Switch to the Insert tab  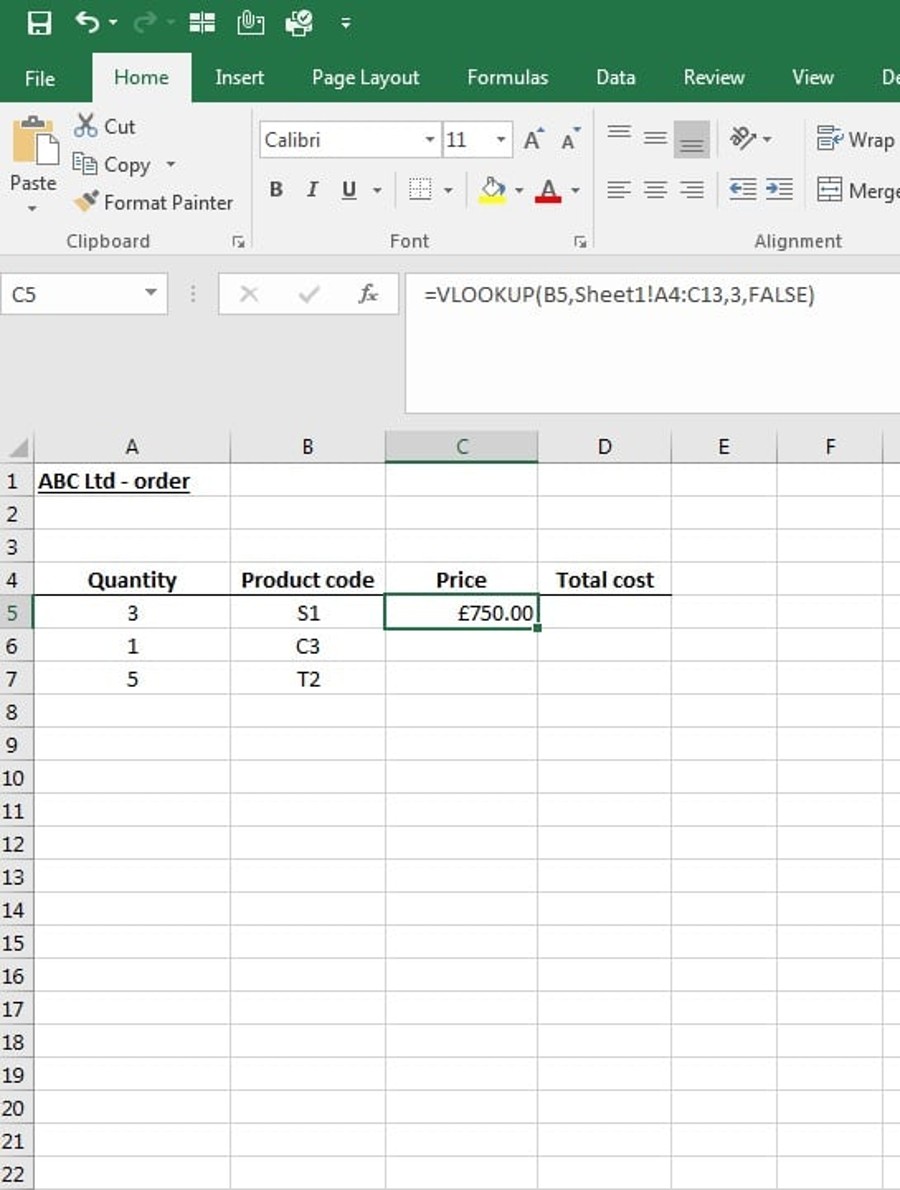239,77
